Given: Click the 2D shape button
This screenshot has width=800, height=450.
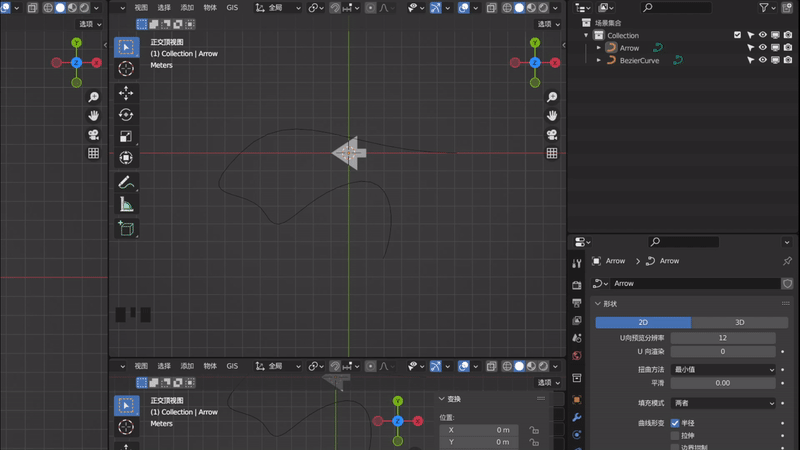Looking at the screenshot, I should click(643, 322).
